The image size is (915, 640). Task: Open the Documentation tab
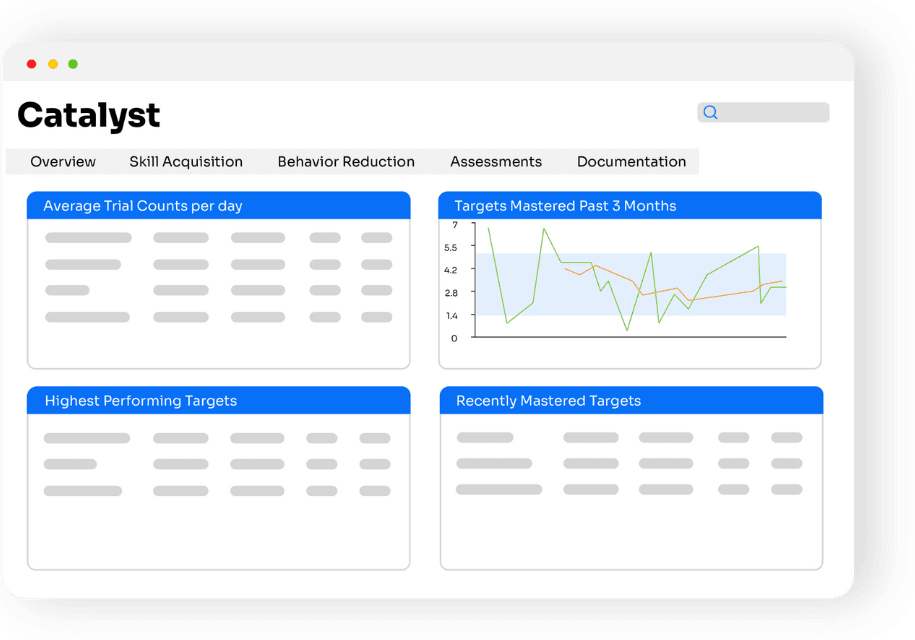631,161
